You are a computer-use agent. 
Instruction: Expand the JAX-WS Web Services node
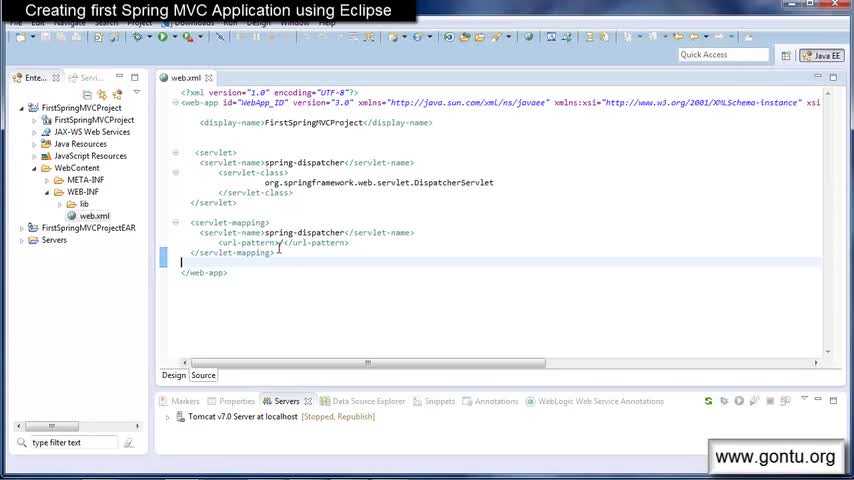34,132
